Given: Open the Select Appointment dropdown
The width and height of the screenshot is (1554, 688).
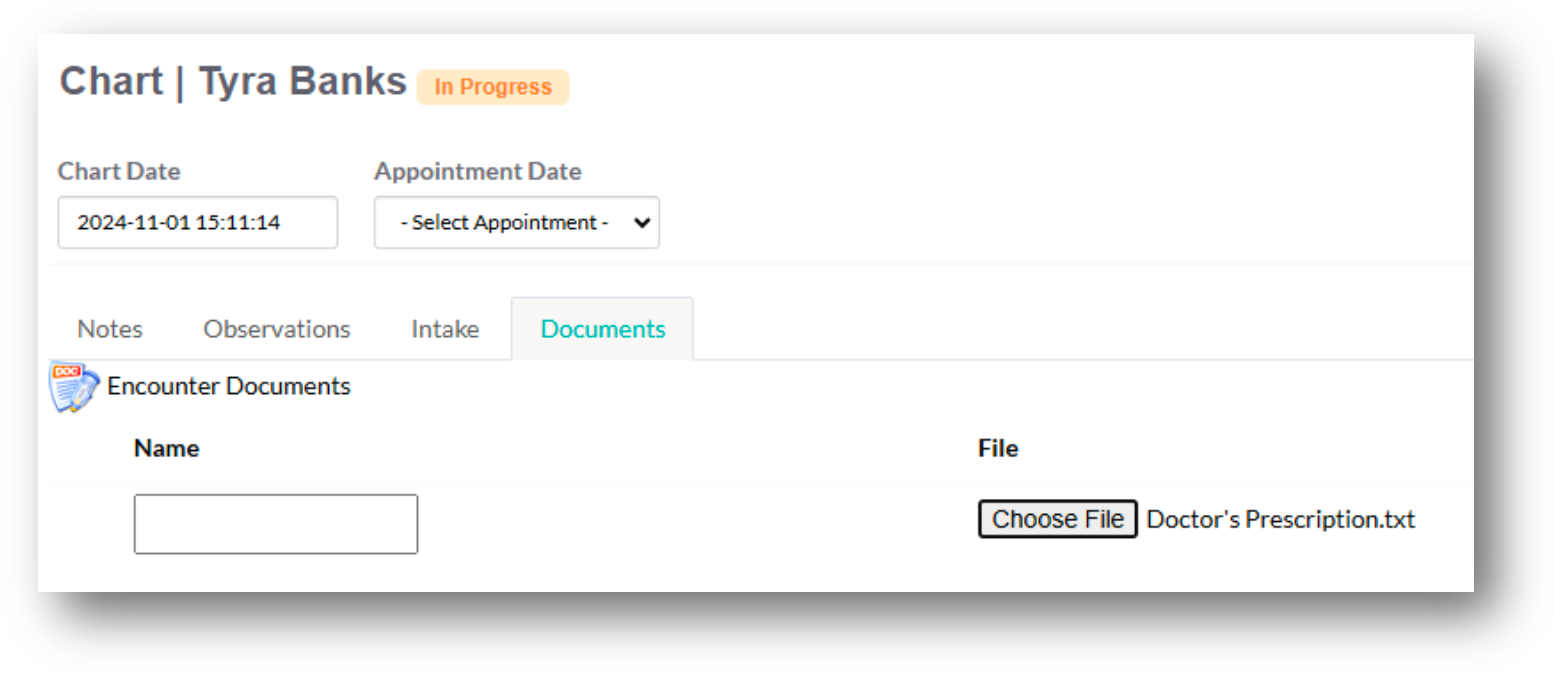Looking at the screenshot, I should pos(505,223).
